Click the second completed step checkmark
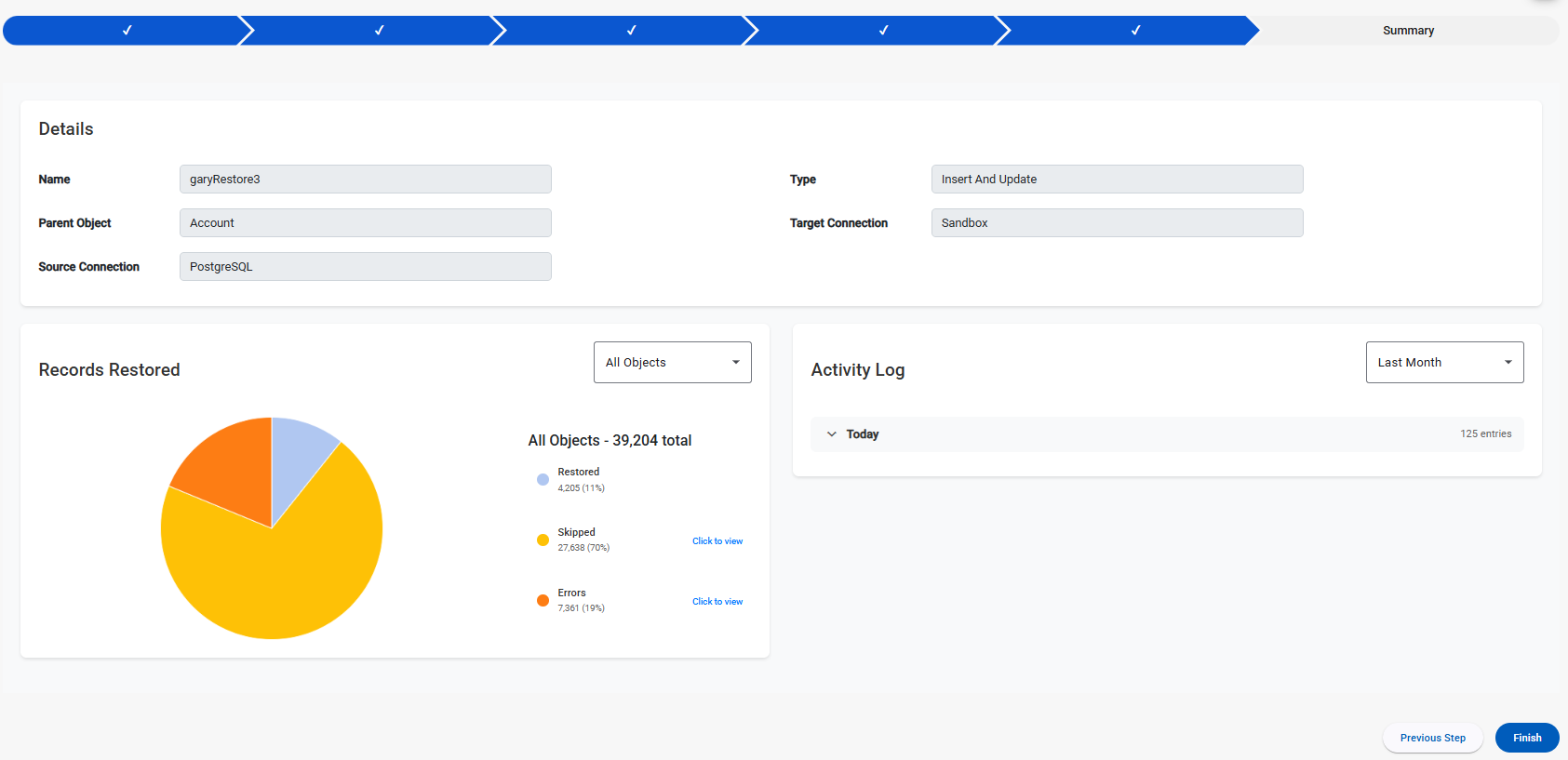 tap(379, 31)
